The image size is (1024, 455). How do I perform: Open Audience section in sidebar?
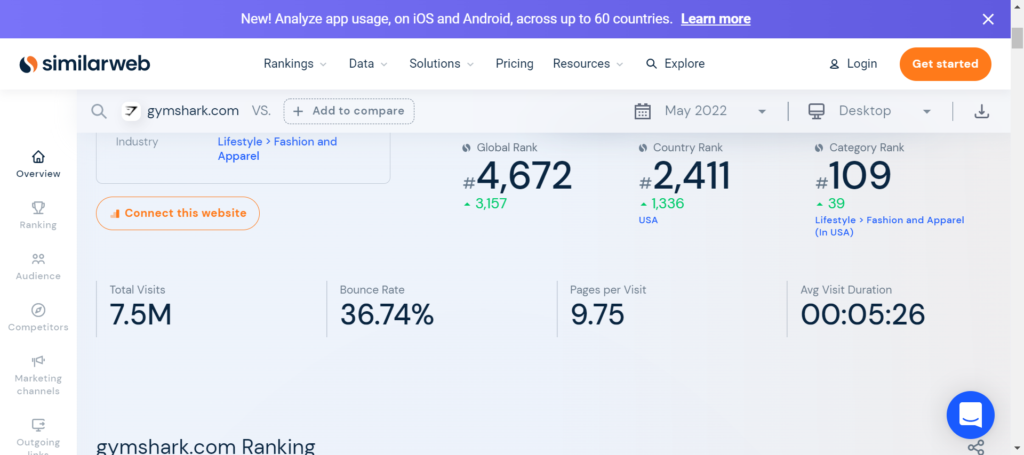[x=39, y=266]
